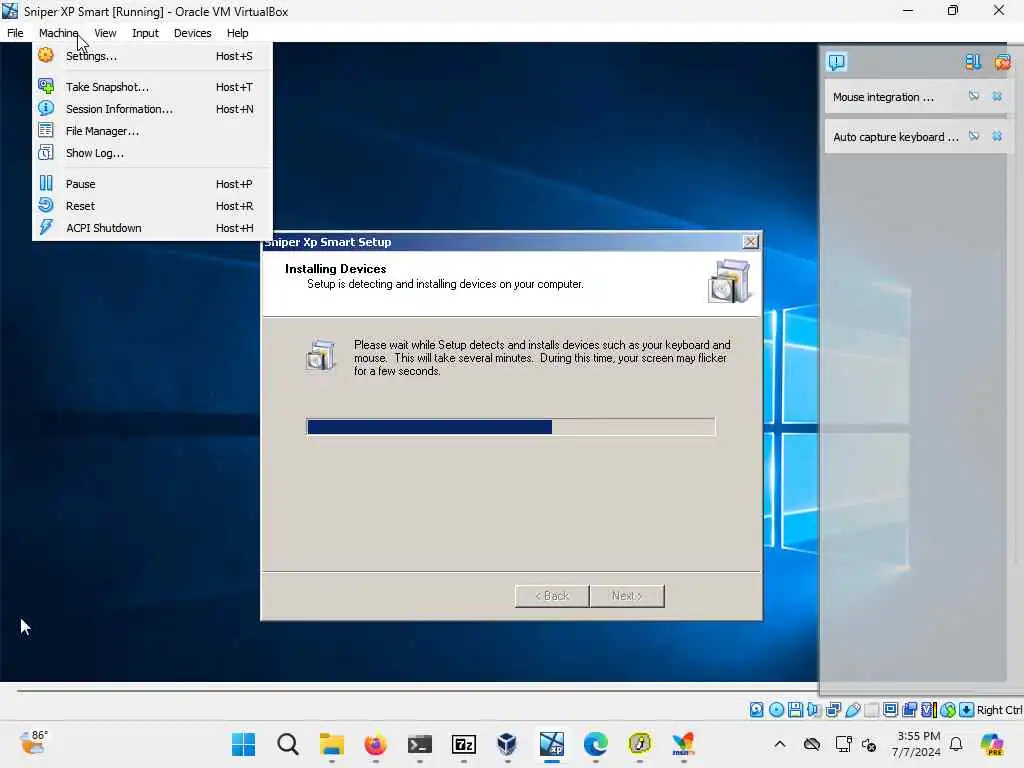Choose Settings... from the Machine menu
The width and height of the screenshot is (1024, 768).
pos(152,56)
